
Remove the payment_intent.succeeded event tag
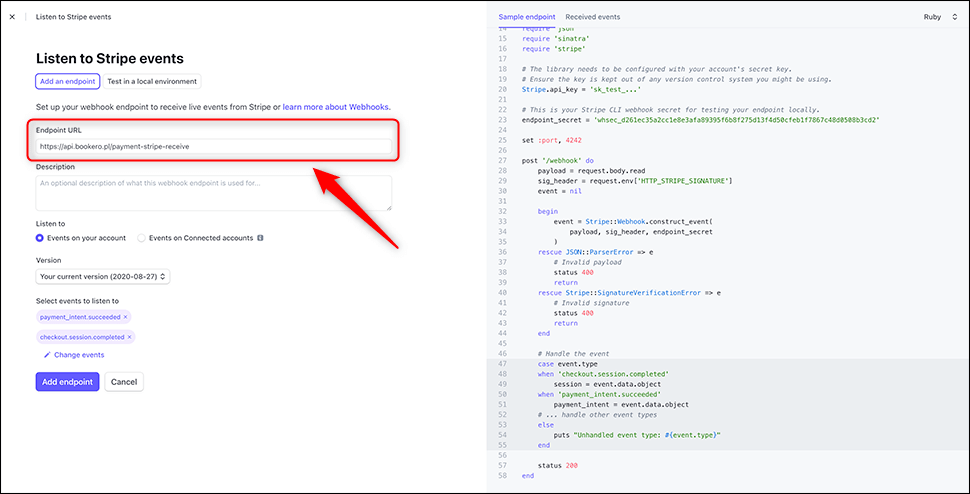[125, 317]
